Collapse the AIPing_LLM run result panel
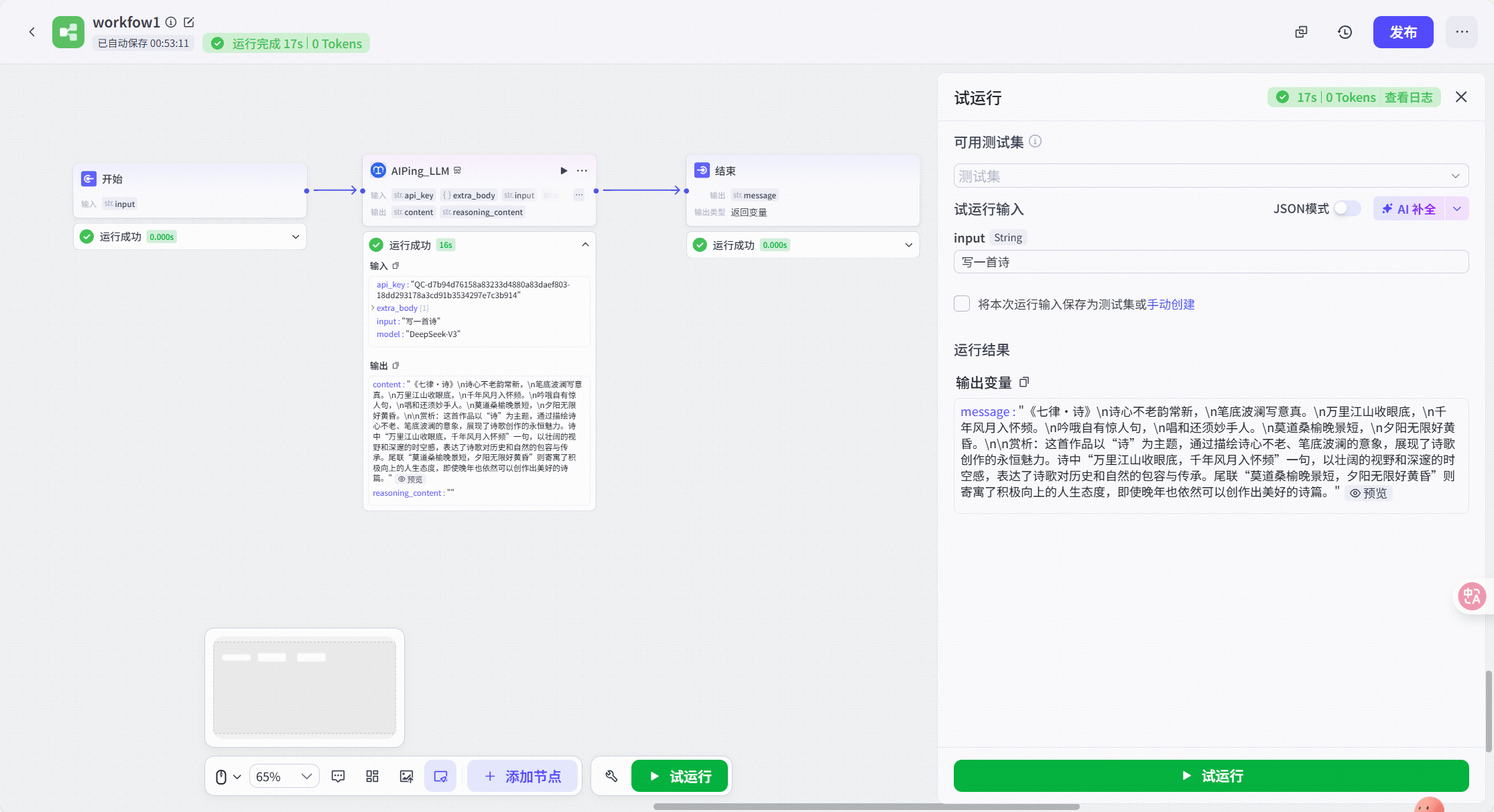 click(584, 245)
